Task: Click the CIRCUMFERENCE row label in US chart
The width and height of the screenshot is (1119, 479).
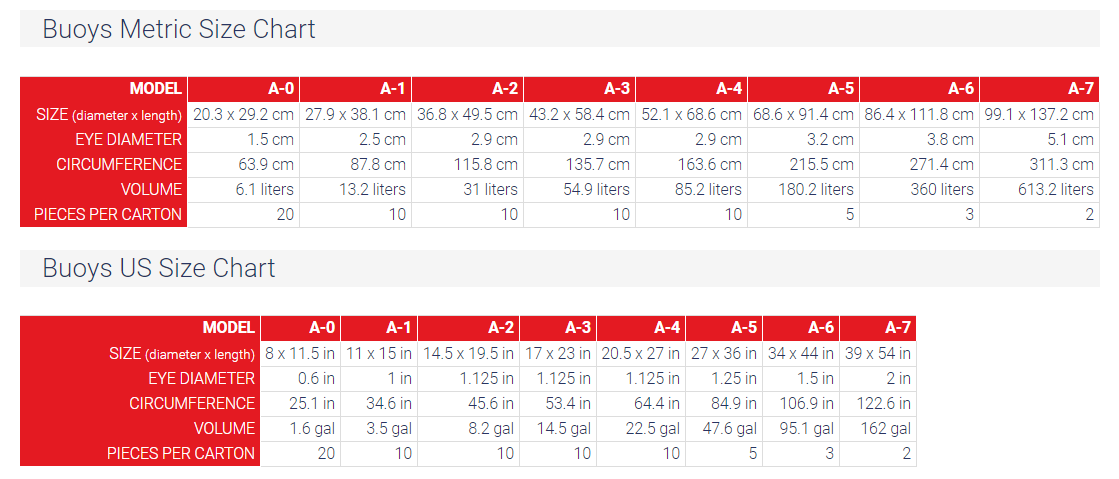Action: coord(192,403)
